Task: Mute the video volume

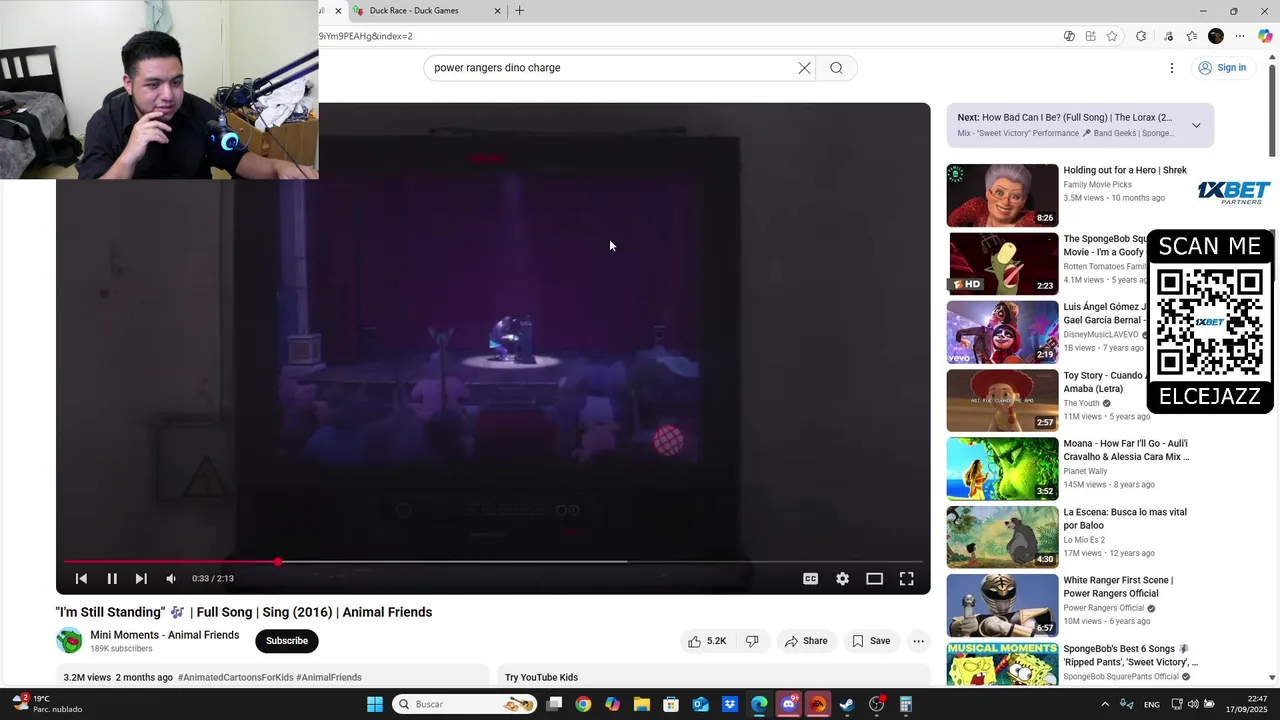Action: click(x=171, y=578)
